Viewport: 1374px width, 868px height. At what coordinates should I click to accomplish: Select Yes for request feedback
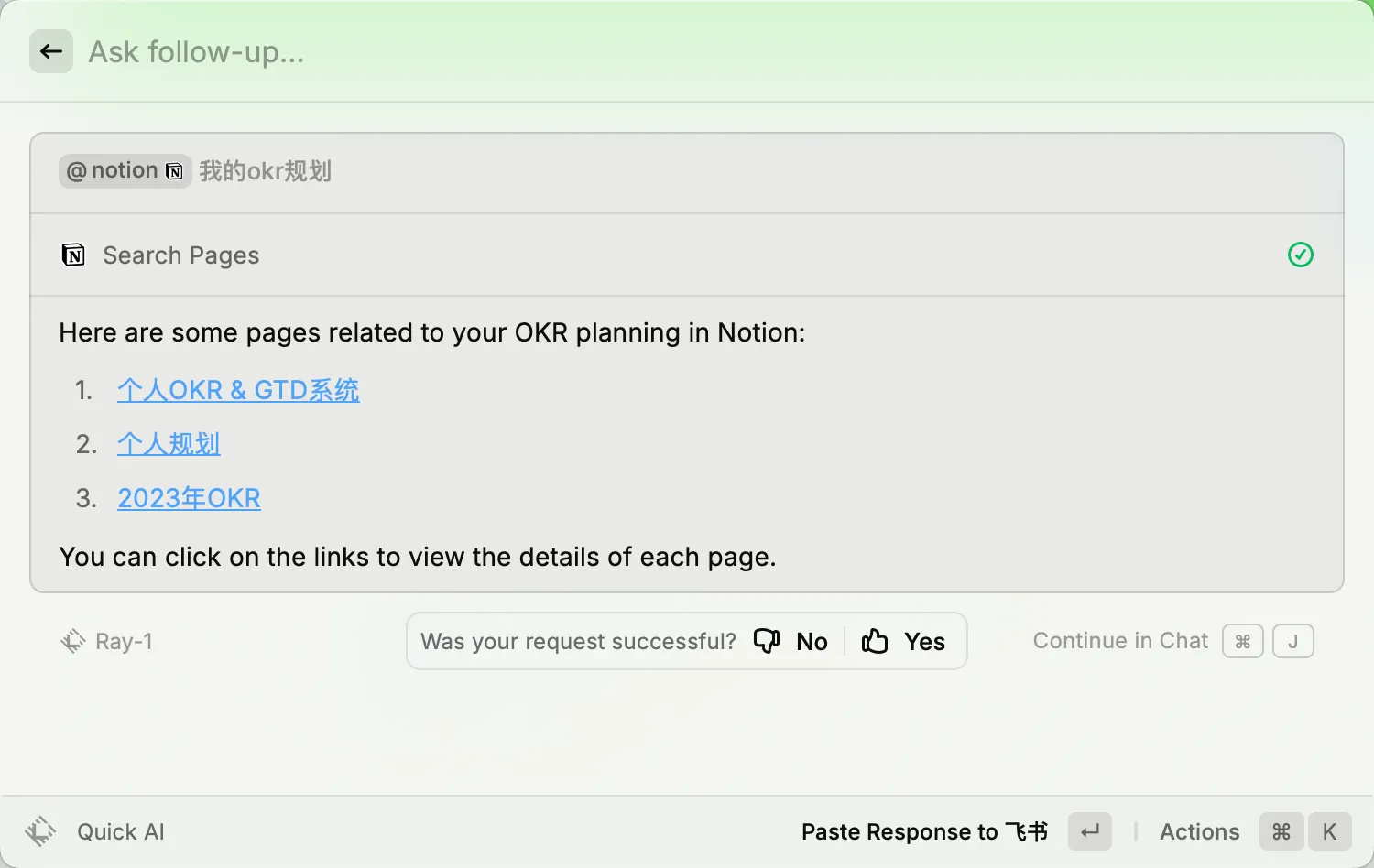(924, 642)
